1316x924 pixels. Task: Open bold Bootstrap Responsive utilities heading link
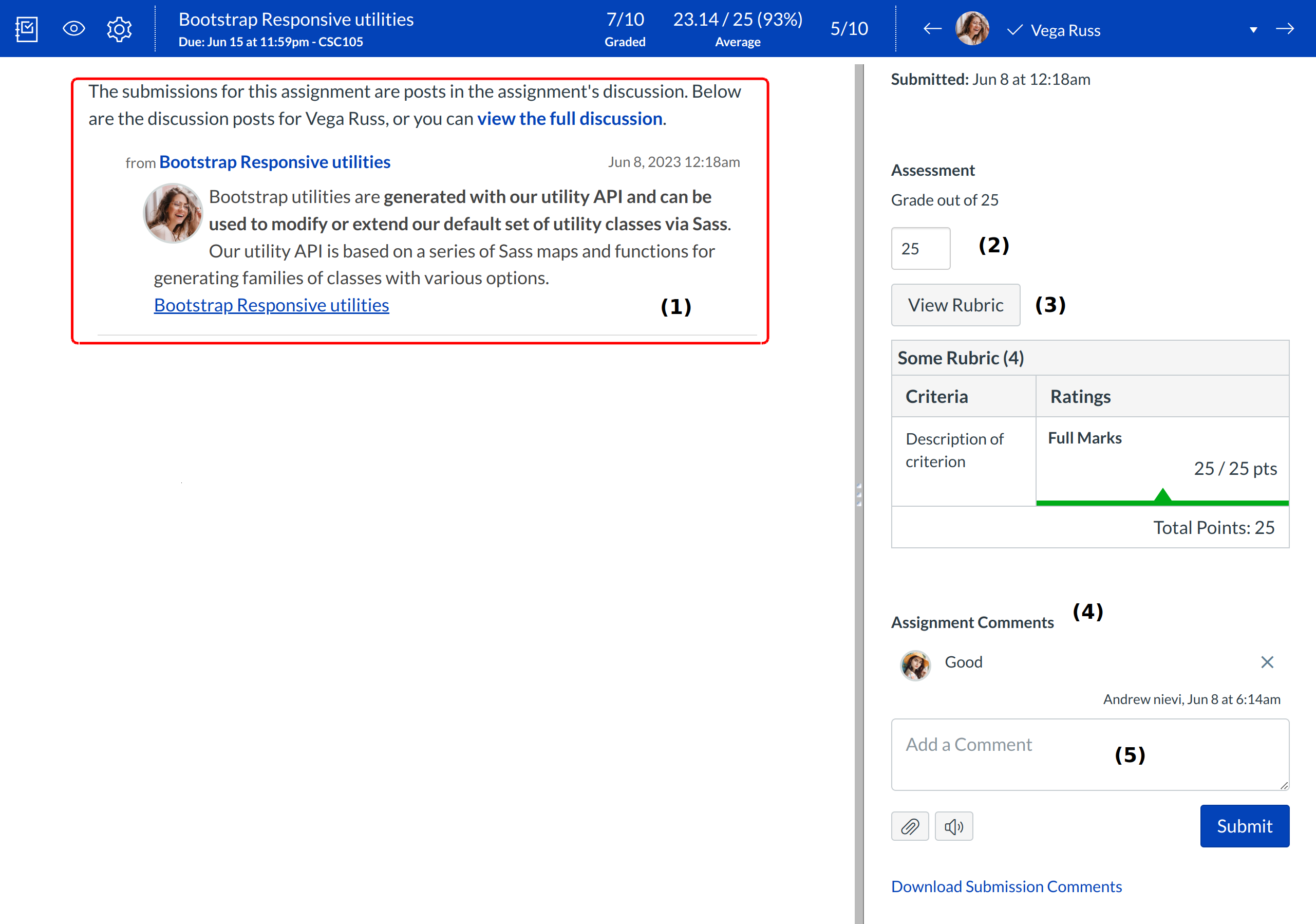point(274,162)
